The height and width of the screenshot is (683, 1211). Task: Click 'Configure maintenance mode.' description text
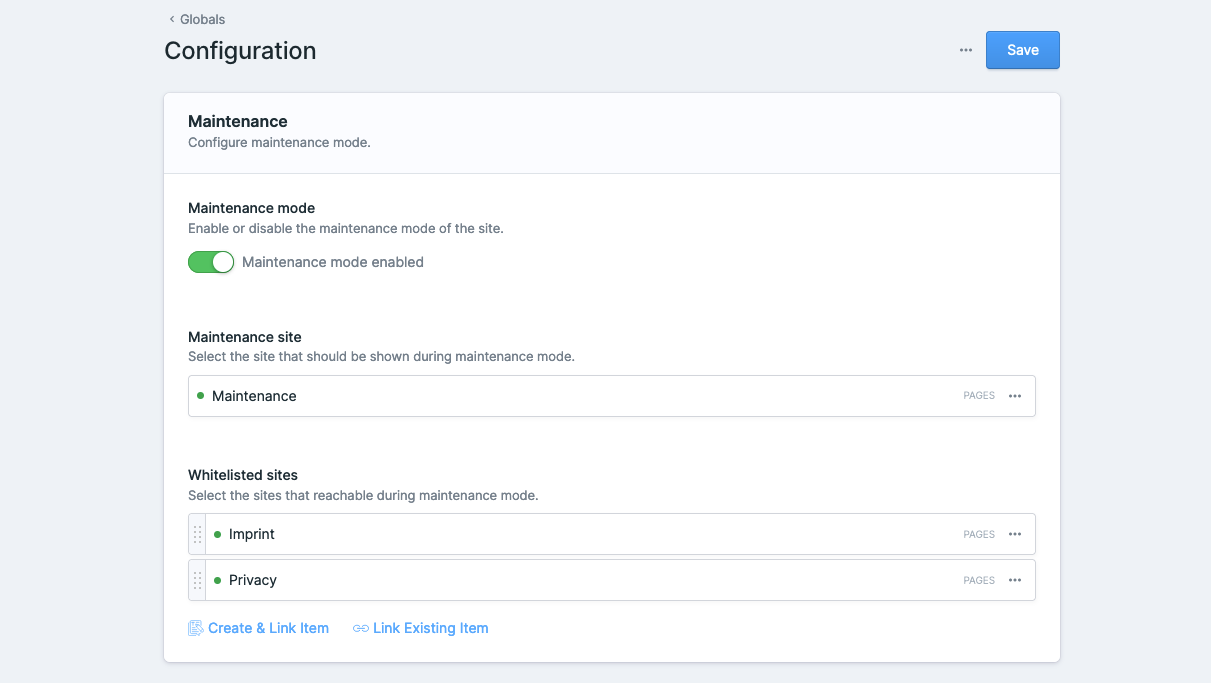point(280,143)
